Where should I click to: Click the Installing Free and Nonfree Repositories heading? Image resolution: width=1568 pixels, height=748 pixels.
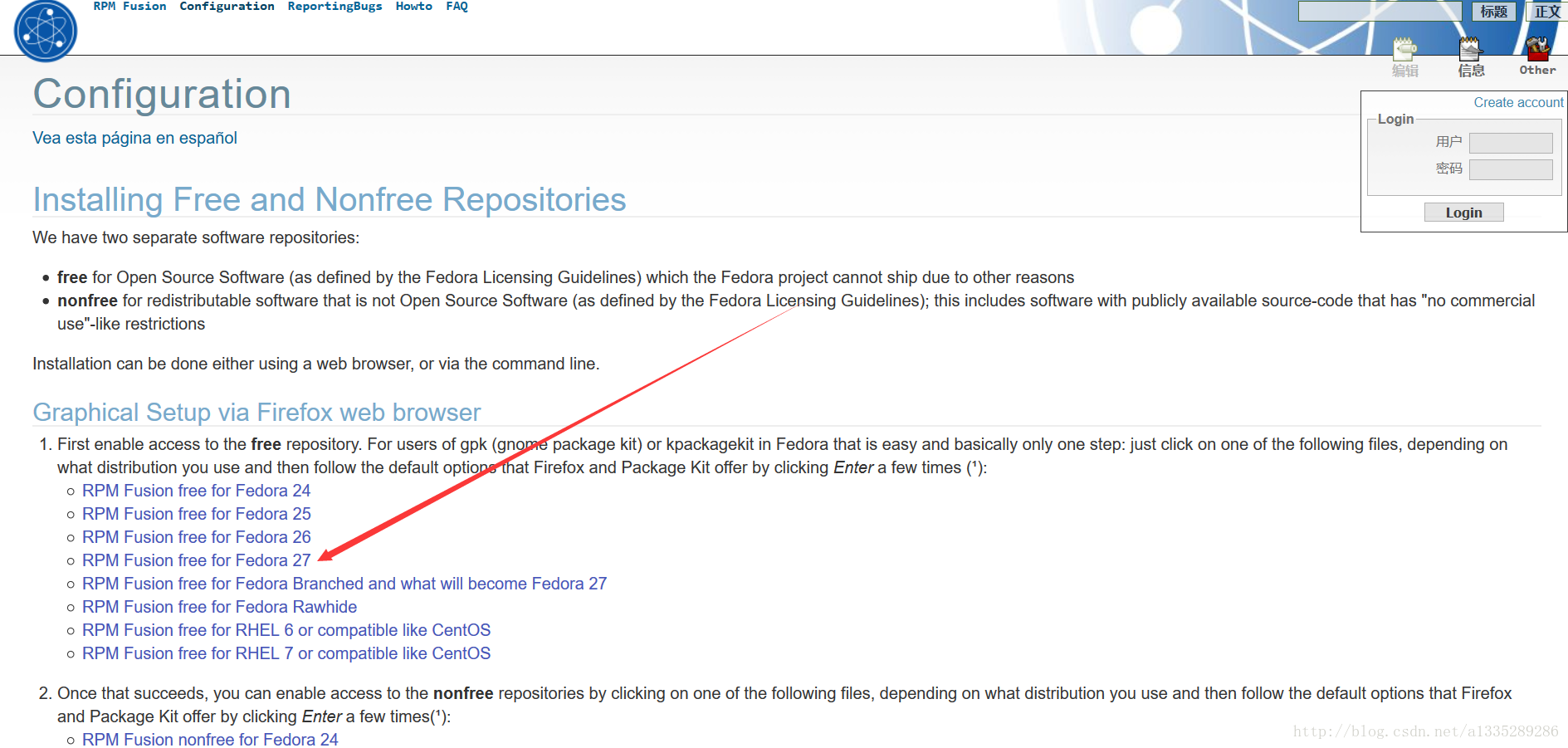(x=330, y=199)
